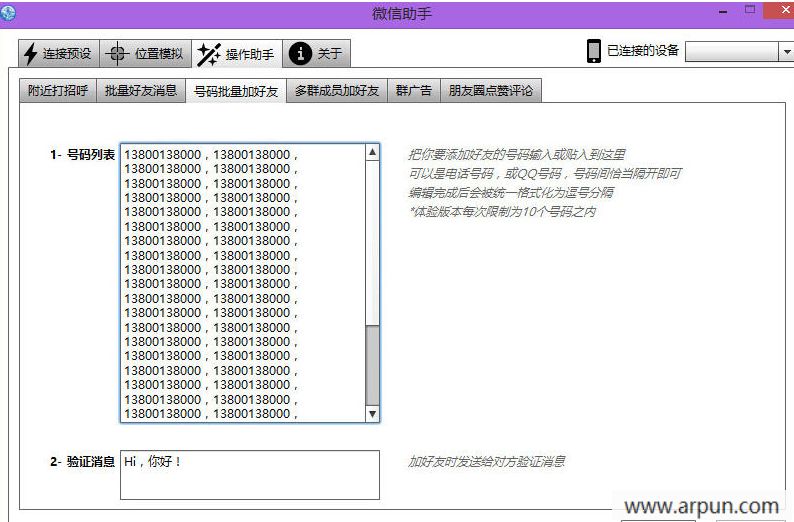Click the phone icon beside 已连接的设备

[593, 51]
